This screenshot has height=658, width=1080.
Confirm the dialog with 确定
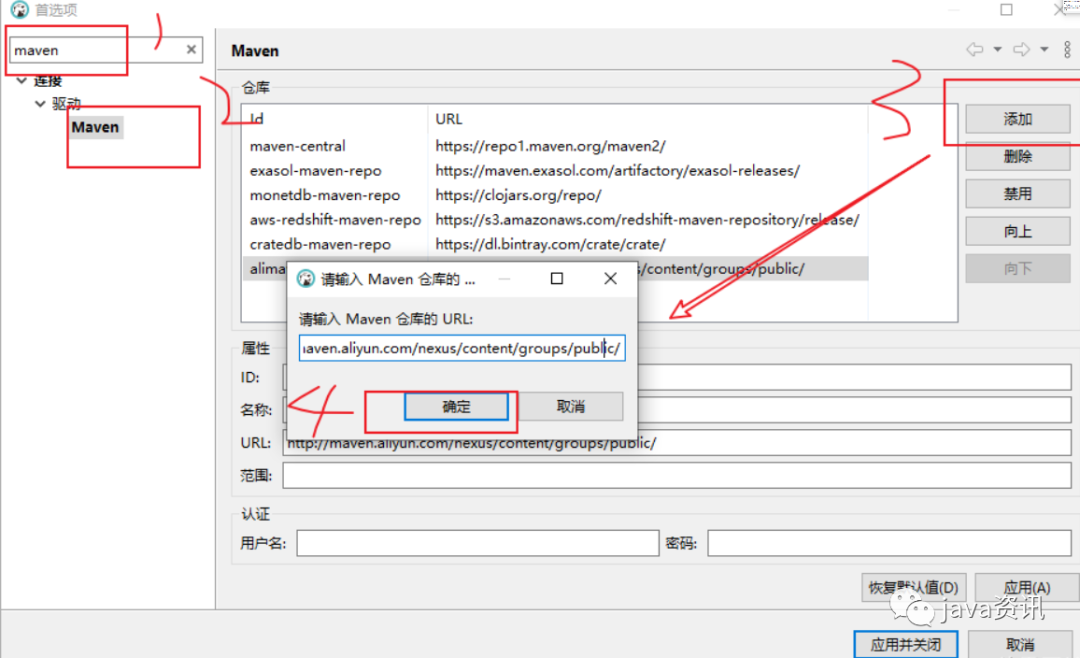coord(456,407)
